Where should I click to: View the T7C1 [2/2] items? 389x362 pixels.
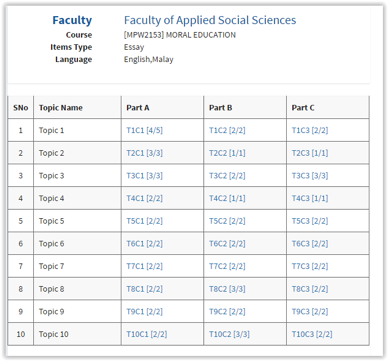point(144,266)
